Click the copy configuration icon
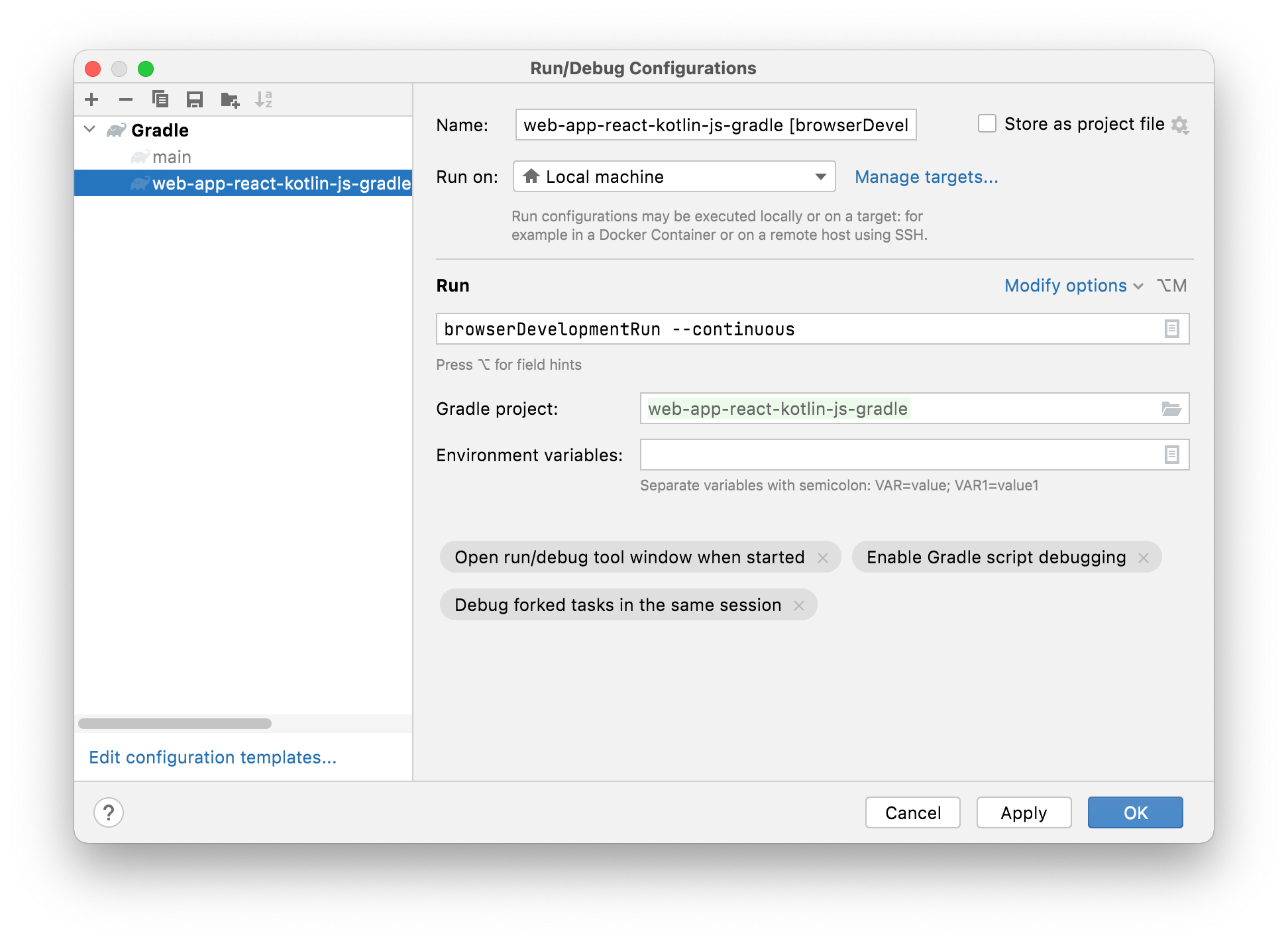The height and width of the screenshot is (941, 1288). point(160,99)
